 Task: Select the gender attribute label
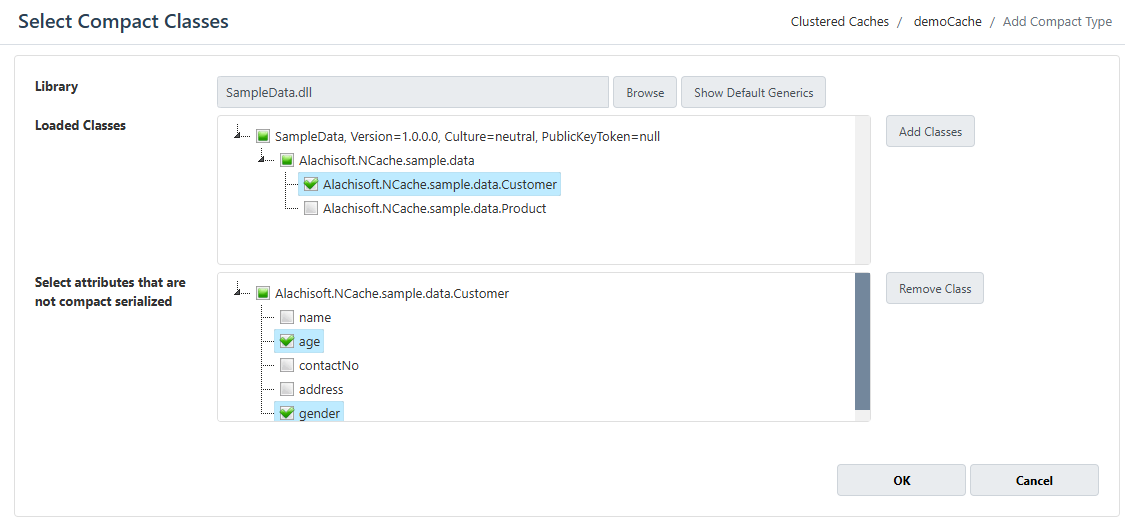pyautogui.click(x=319, y=414)
